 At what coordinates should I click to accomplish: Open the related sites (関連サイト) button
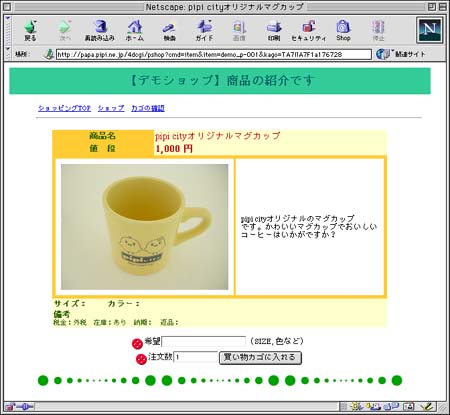click(401, 54)
